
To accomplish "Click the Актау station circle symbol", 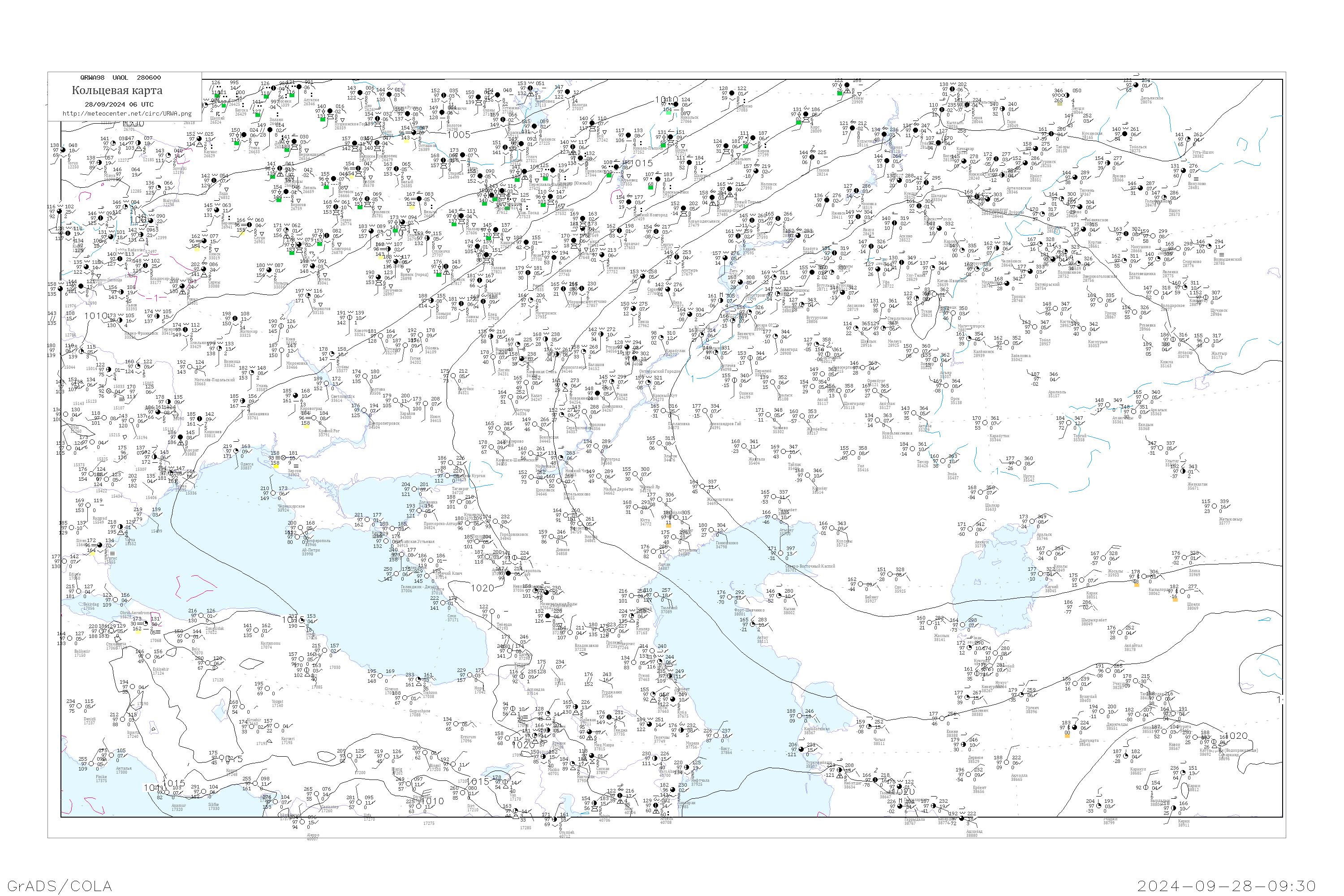I will coord(753,625).
